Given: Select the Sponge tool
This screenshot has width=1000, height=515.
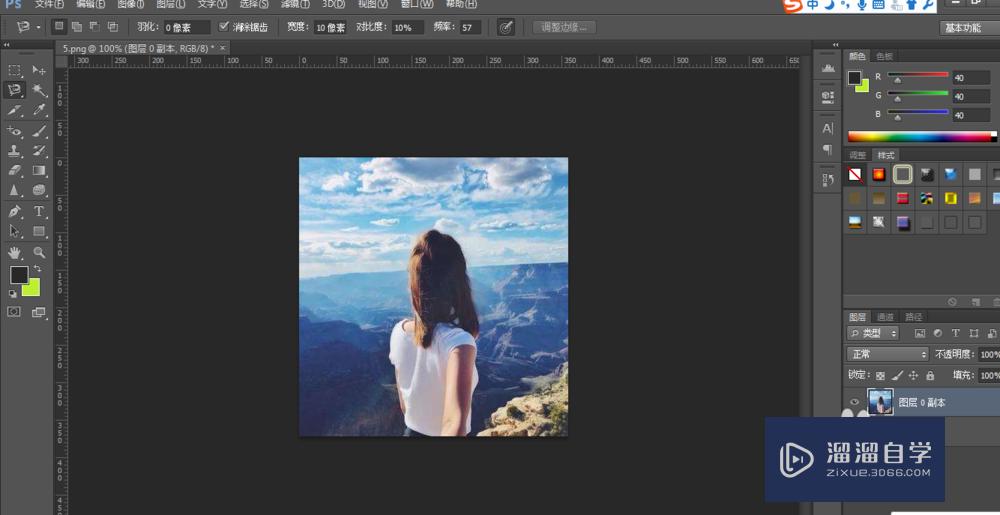Looking at the screenshot, I should pos(39,190).
